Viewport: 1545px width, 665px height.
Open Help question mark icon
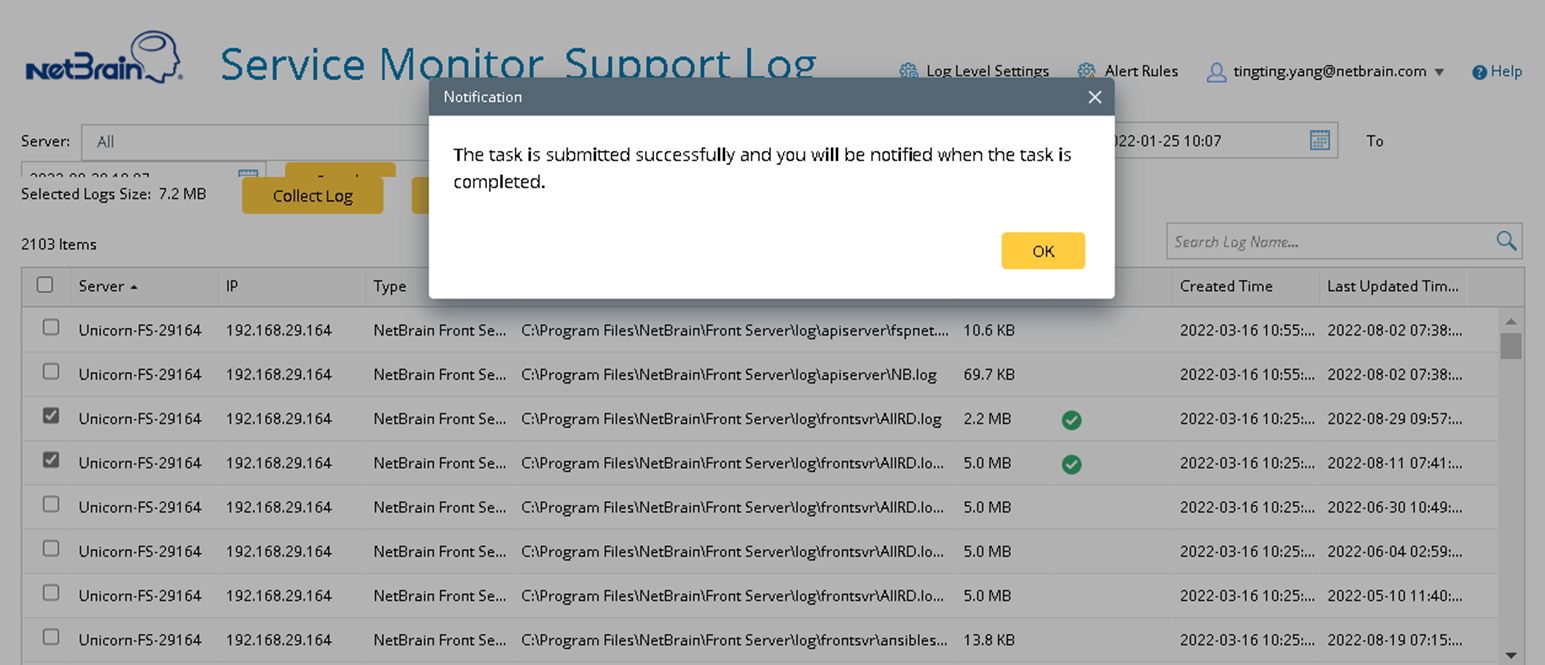click(1479, 72)
